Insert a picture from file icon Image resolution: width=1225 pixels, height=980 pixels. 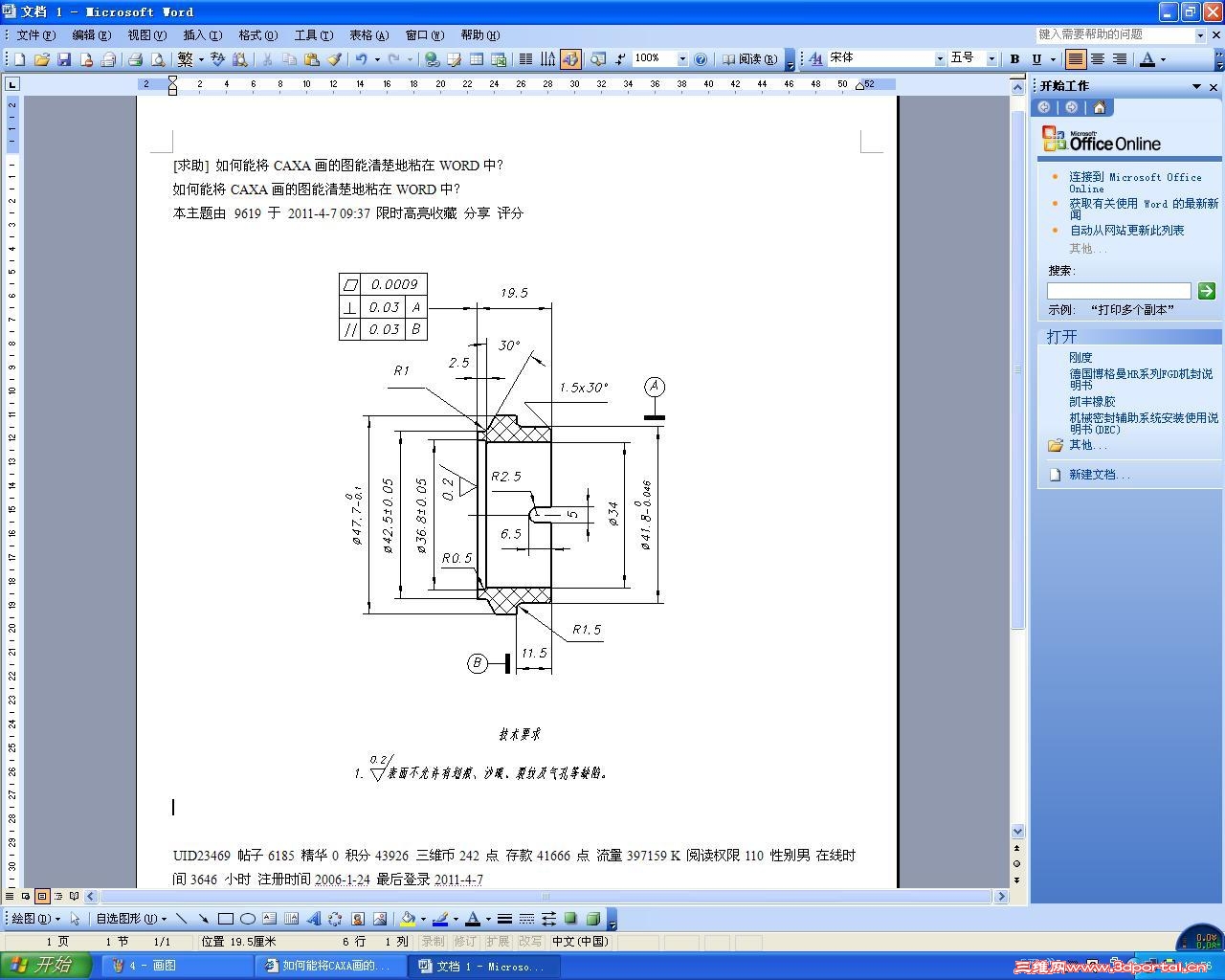[x=380, y=919]
